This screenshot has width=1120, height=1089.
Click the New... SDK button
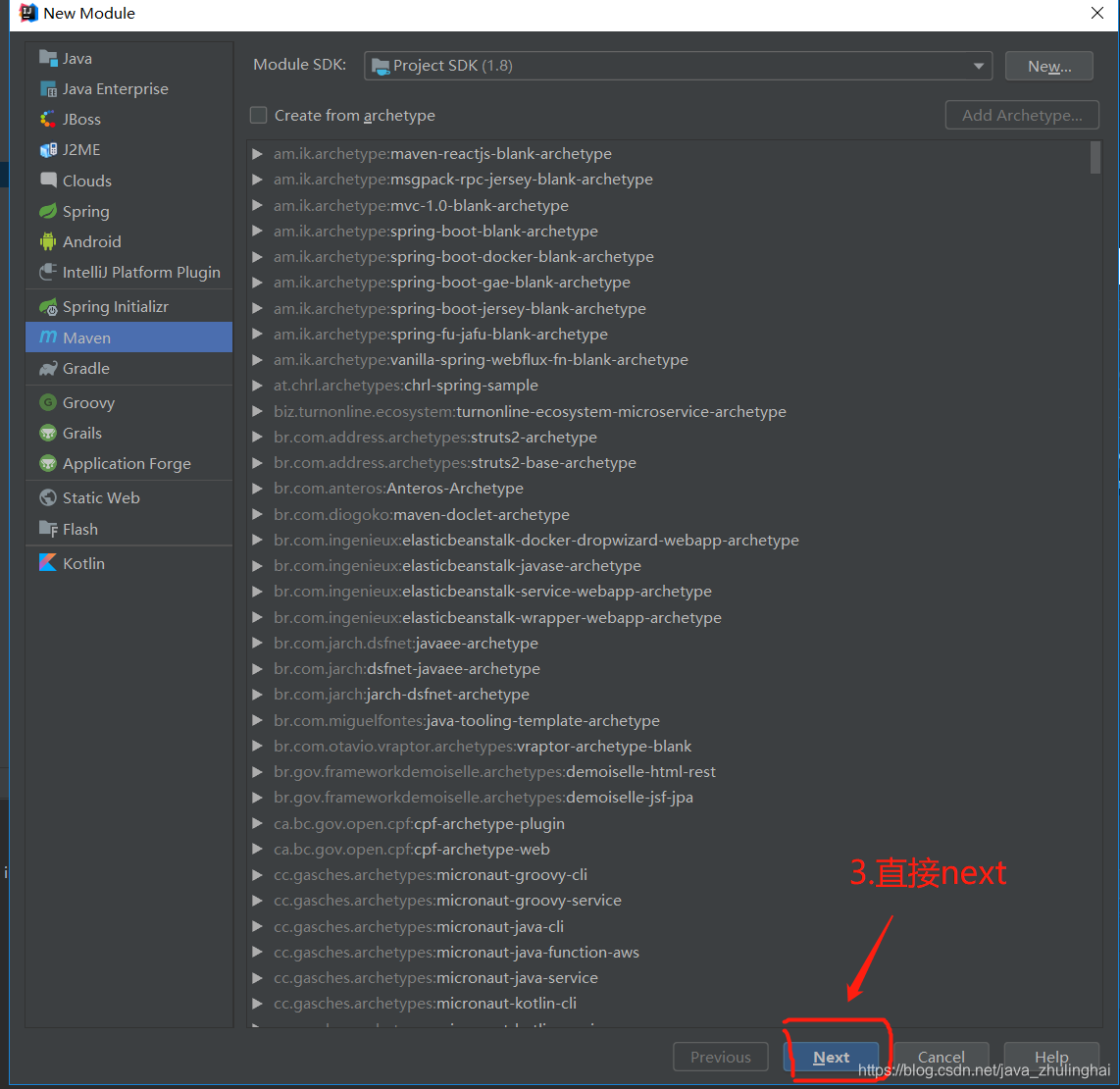click(1048, 66)
